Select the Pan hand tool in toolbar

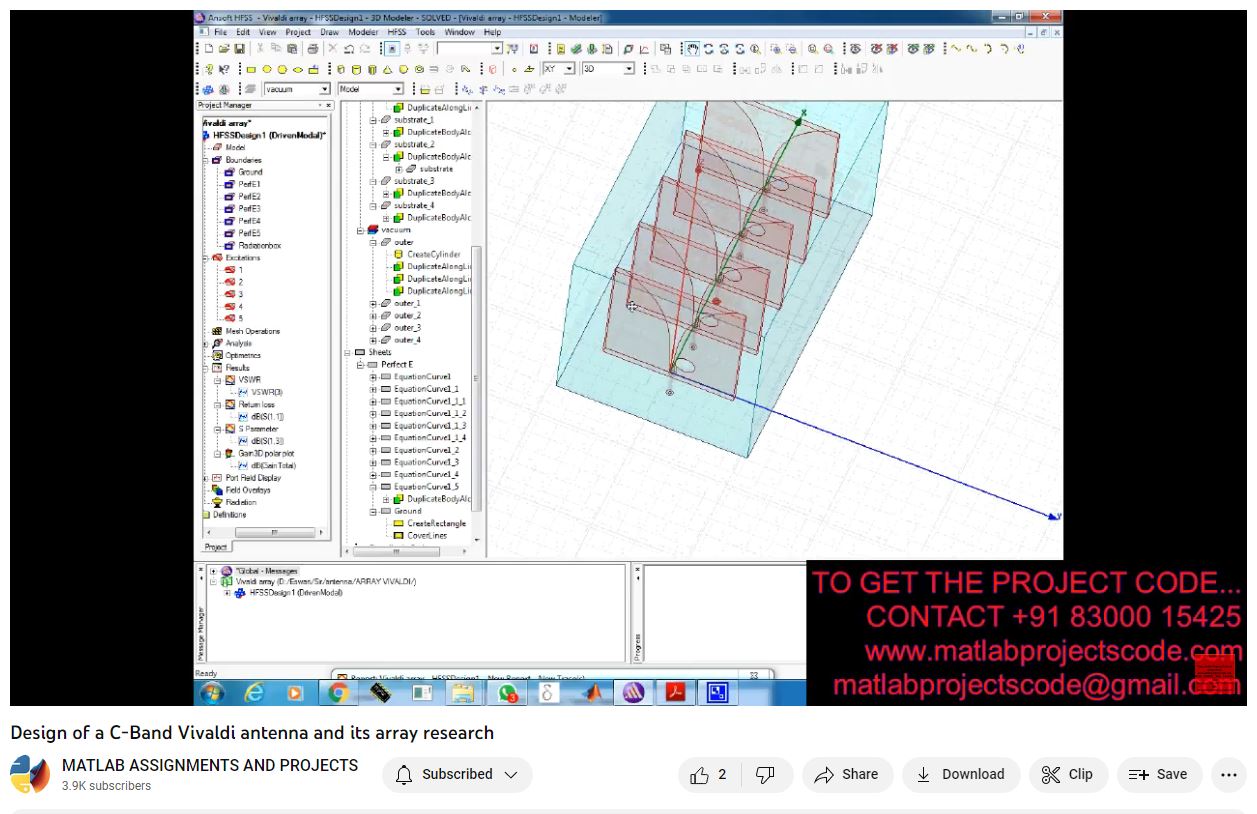coord(691,48)
